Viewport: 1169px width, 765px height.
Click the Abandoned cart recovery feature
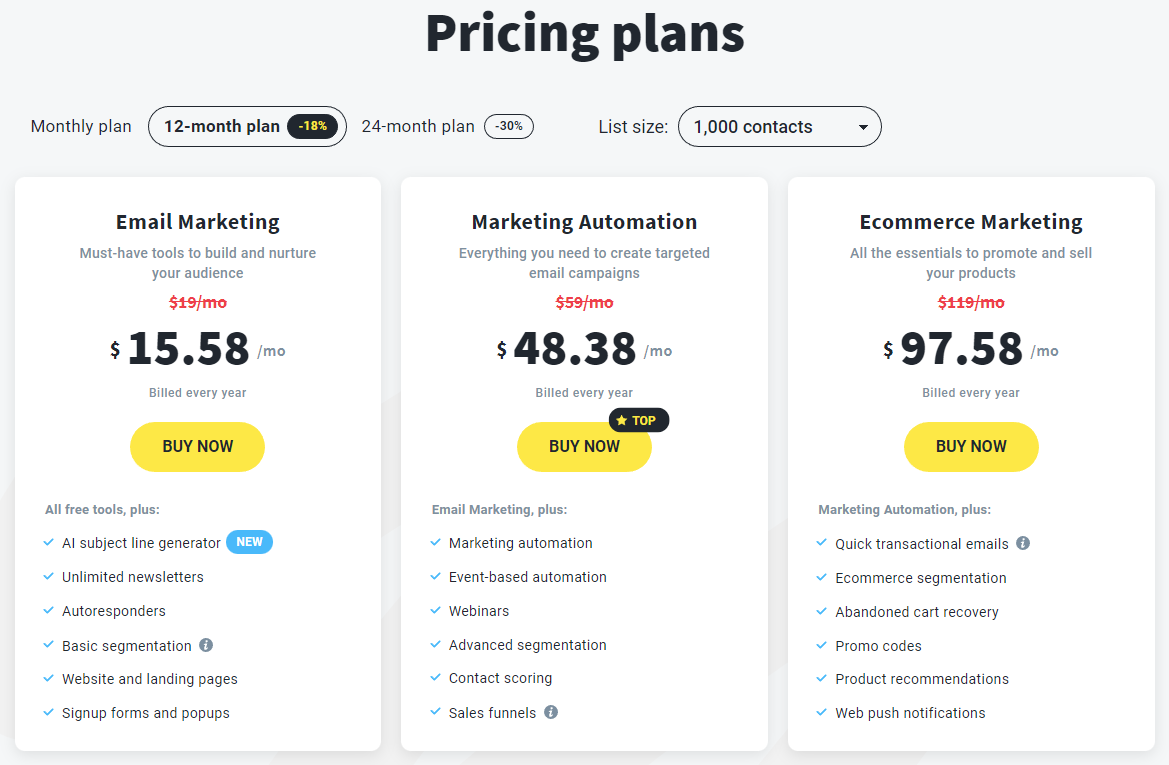[x=917, y=612]
